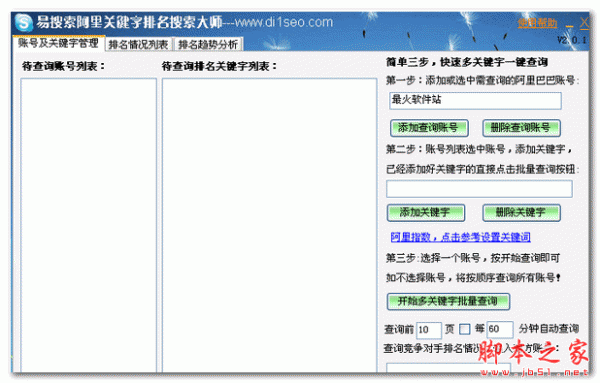Click the 简单三步,快速多关键字一键查询 heading
Screen dimensions: 600x383
(x=467, y=62)
